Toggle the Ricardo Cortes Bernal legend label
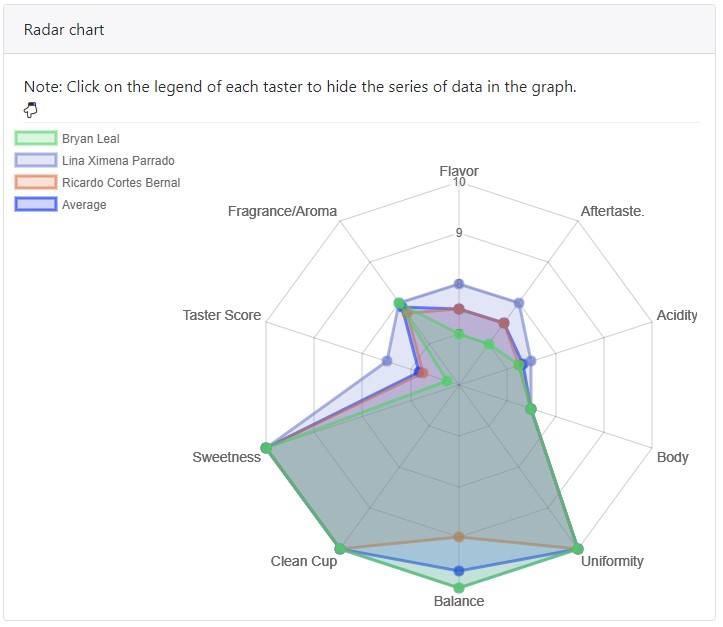Image resolution: width=723 pixels, height=627 pixels. pyautogui.click(x=120, y=183)
